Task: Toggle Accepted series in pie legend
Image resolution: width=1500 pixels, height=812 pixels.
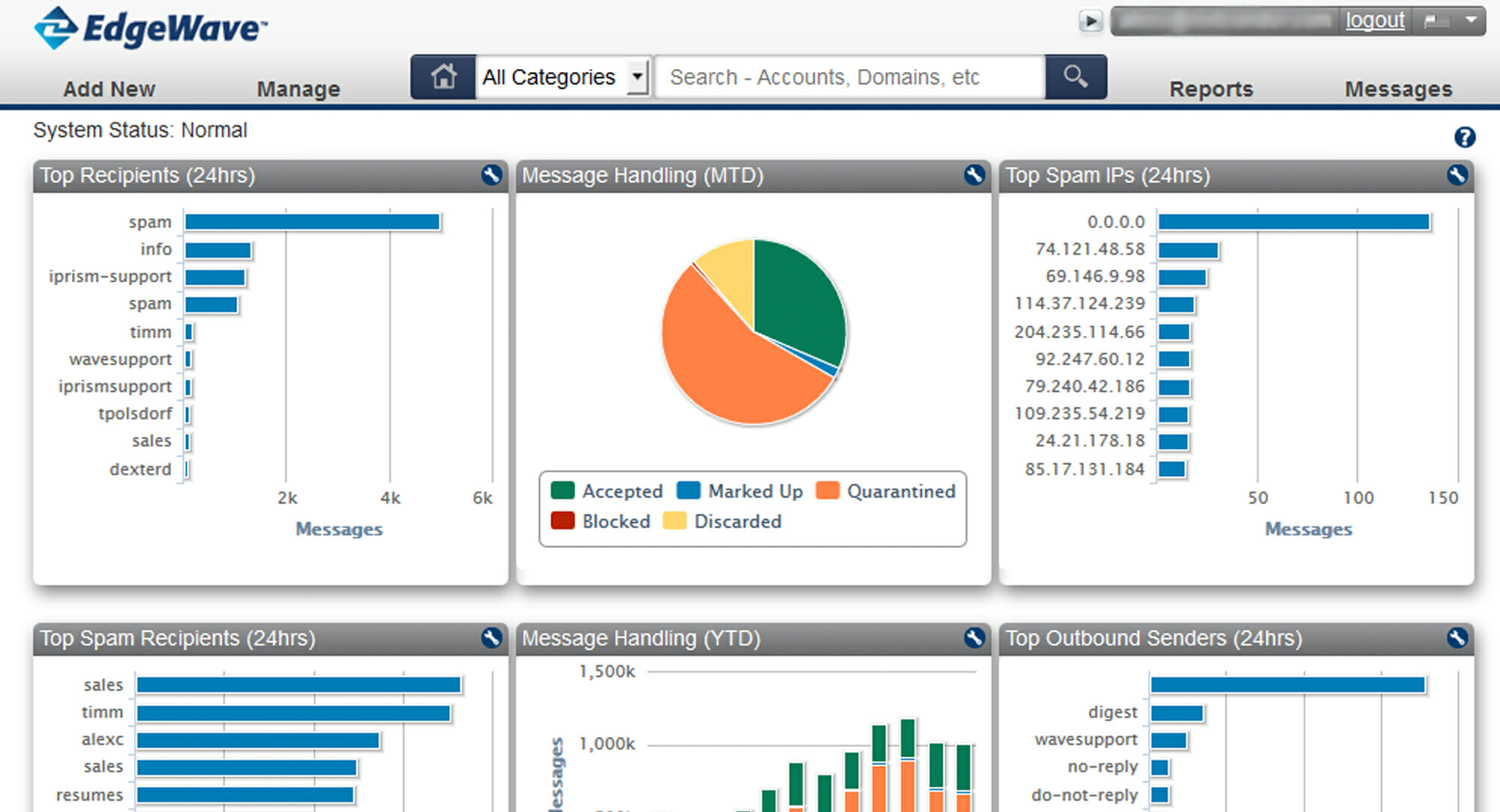Action: pos(607,491)
